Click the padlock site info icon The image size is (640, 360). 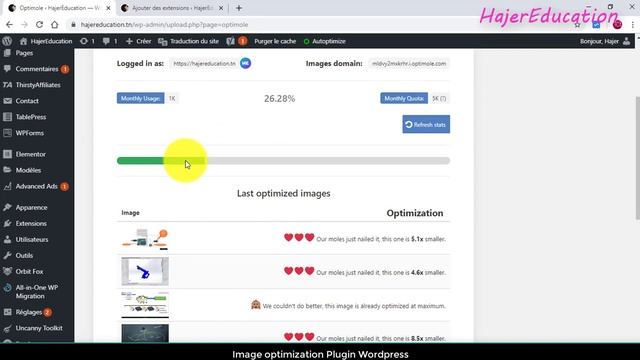(73, 24)
